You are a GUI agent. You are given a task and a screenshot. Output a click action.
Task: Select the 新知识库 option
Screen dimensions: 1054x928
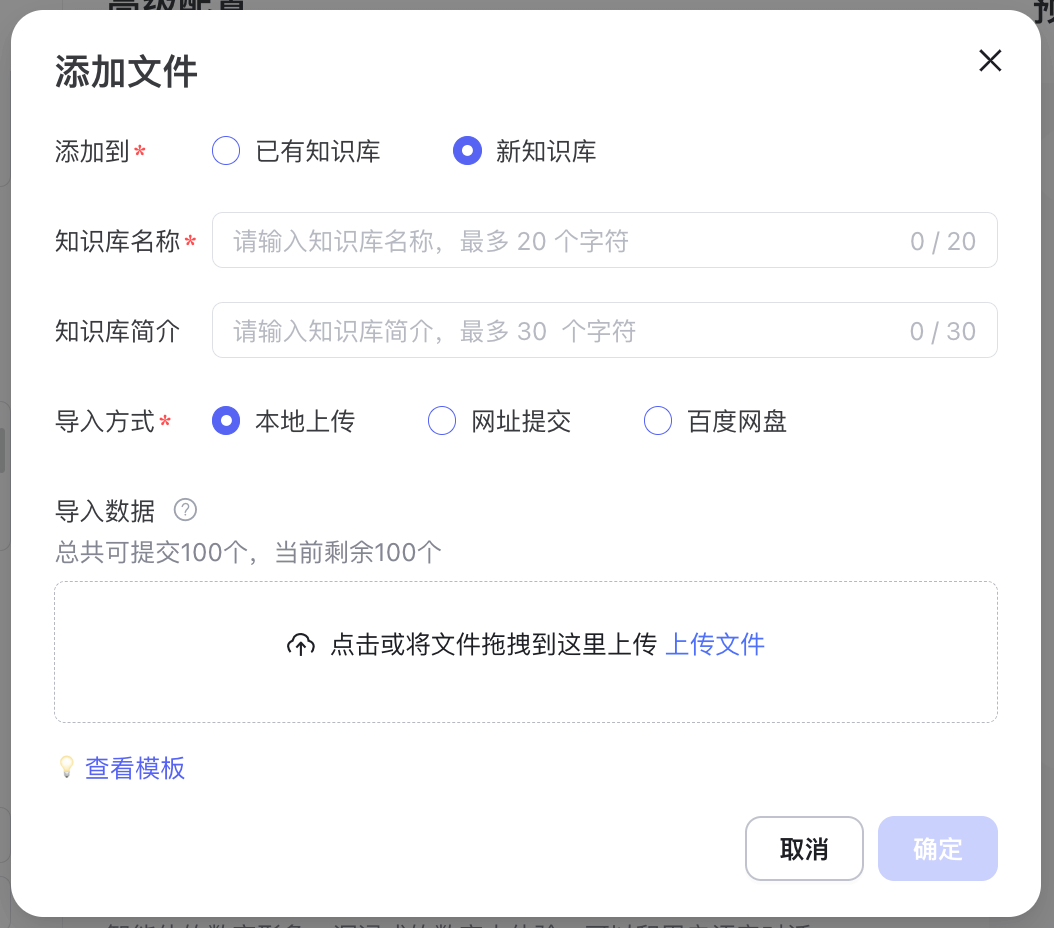(x=468, y=150)
